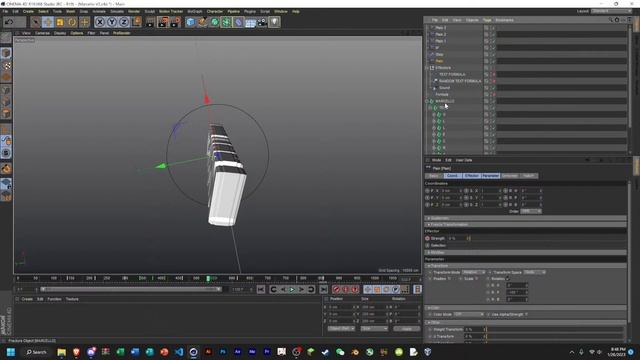Play the animation forwards
Image resolution: width=640 pixels, height=360 pixels.
tap(292, 289)
